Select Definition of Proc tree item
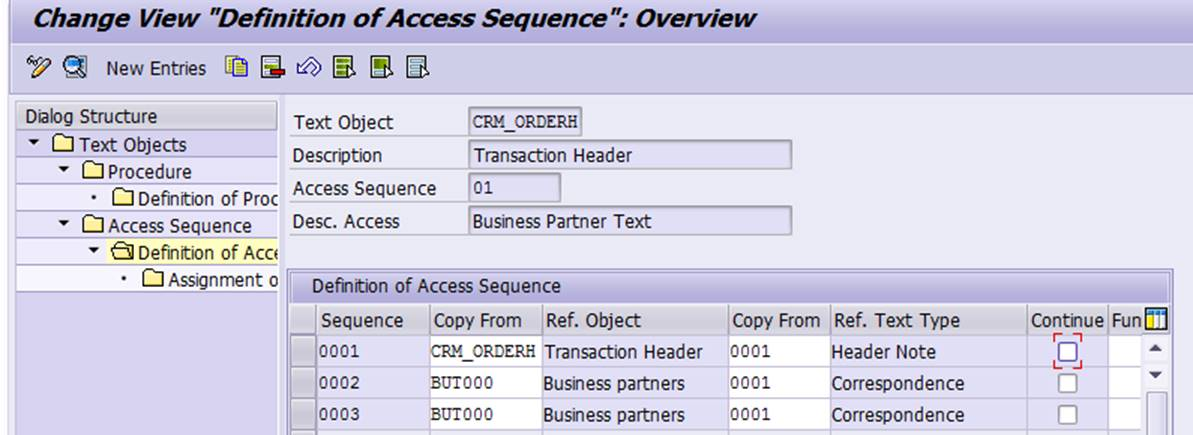The height and width of the screenshot is (435, 1193). 207,198
